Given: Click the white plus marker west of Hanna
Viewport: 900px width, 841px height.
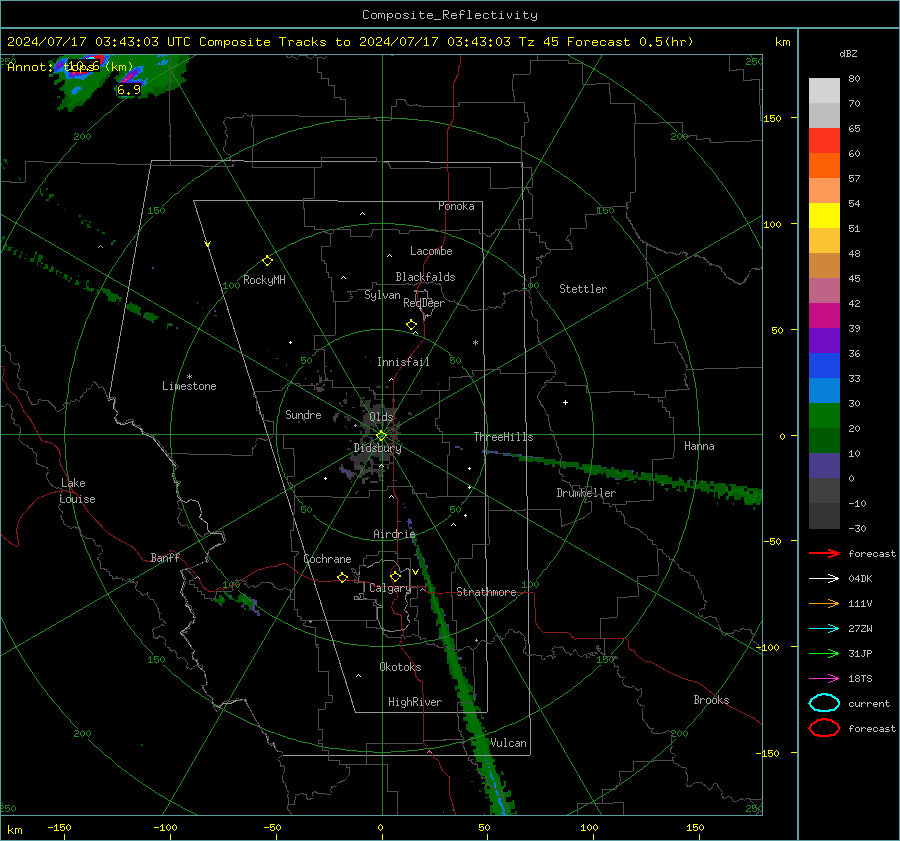Looking at the screenshot, I should click(565, 402).
